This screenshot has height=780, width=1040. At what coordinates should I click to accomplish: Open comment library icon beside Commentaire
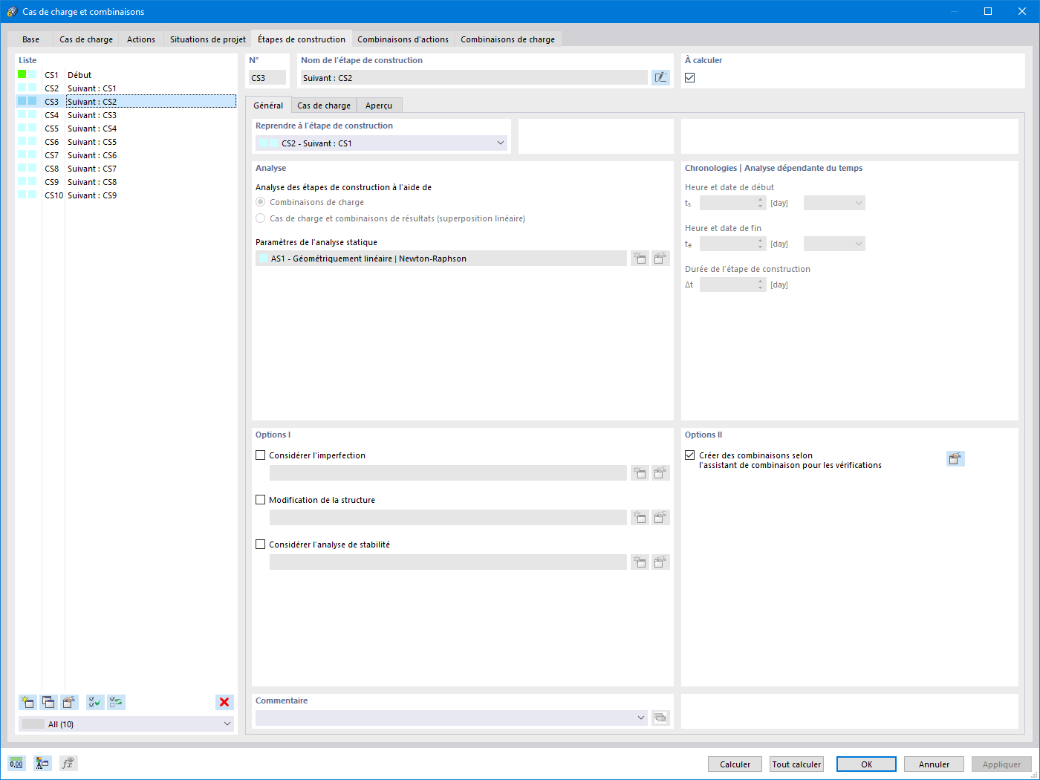click(x=660, y=718)
